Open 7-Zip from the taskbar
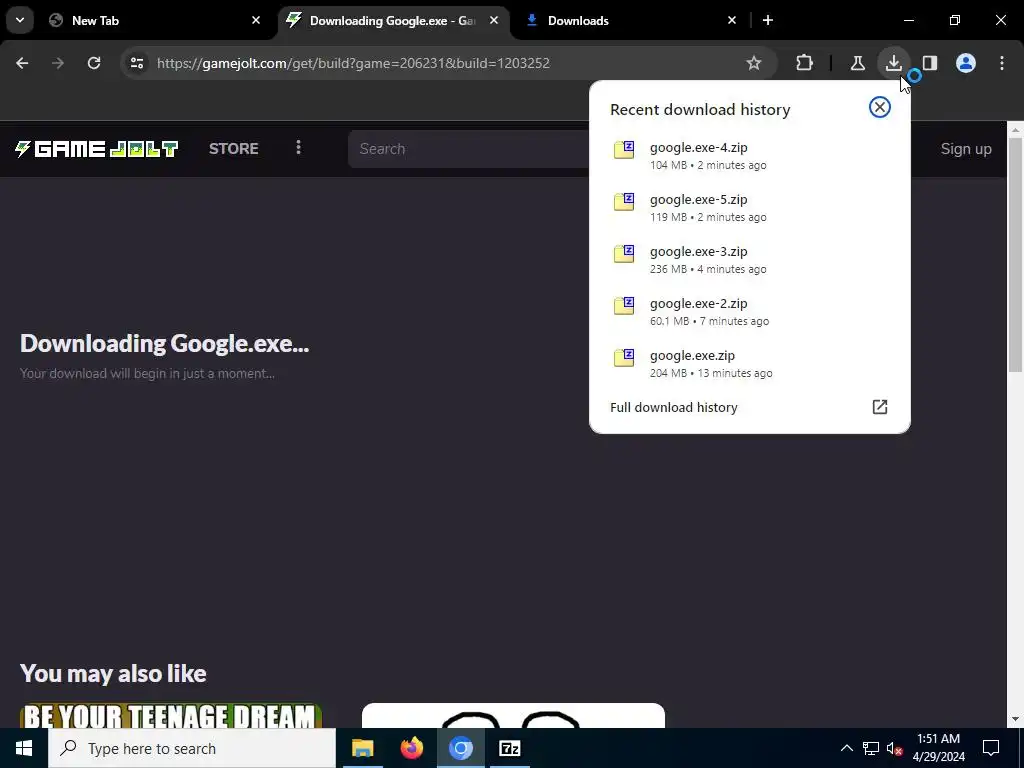Viewport: 1024px width, 768px height. [509, 748]
